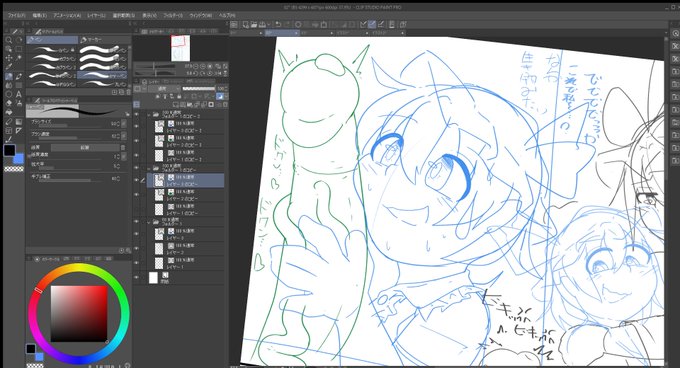680x368 pixels.
Task: Click the navigator canvas thumbnail preview
Action: pyautogui.click(x=180, y=48)
